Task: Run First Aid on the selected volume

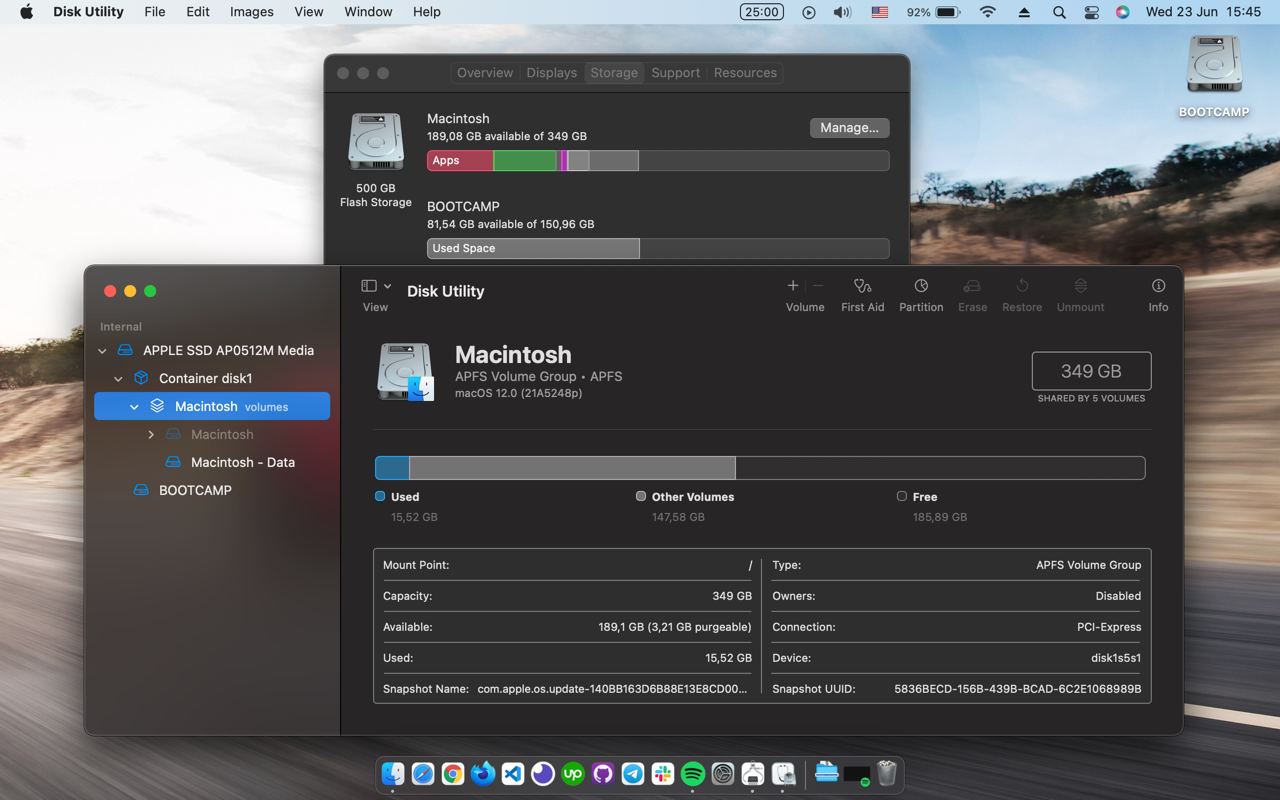Action: click(x=862, y=286)
